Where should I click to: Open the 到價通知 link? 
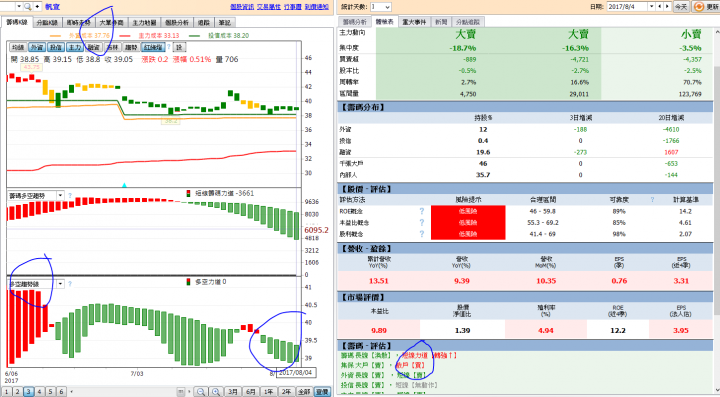pyautogui.click(x=317, y=7)
